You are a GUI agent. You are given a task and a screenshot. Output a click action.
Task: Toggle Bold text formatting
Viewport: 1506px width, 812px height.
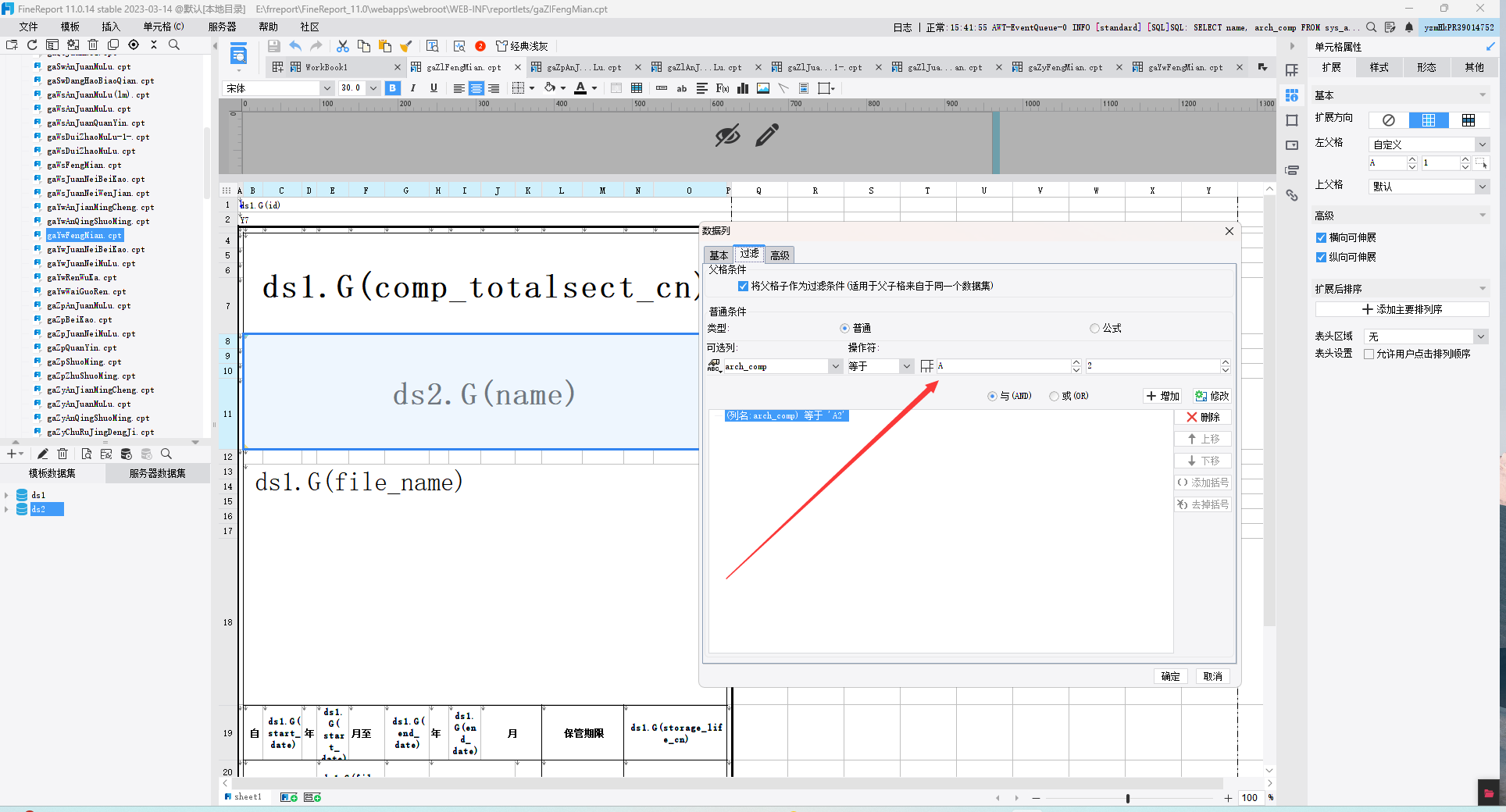pyautogui.click(x=393, y=88)
